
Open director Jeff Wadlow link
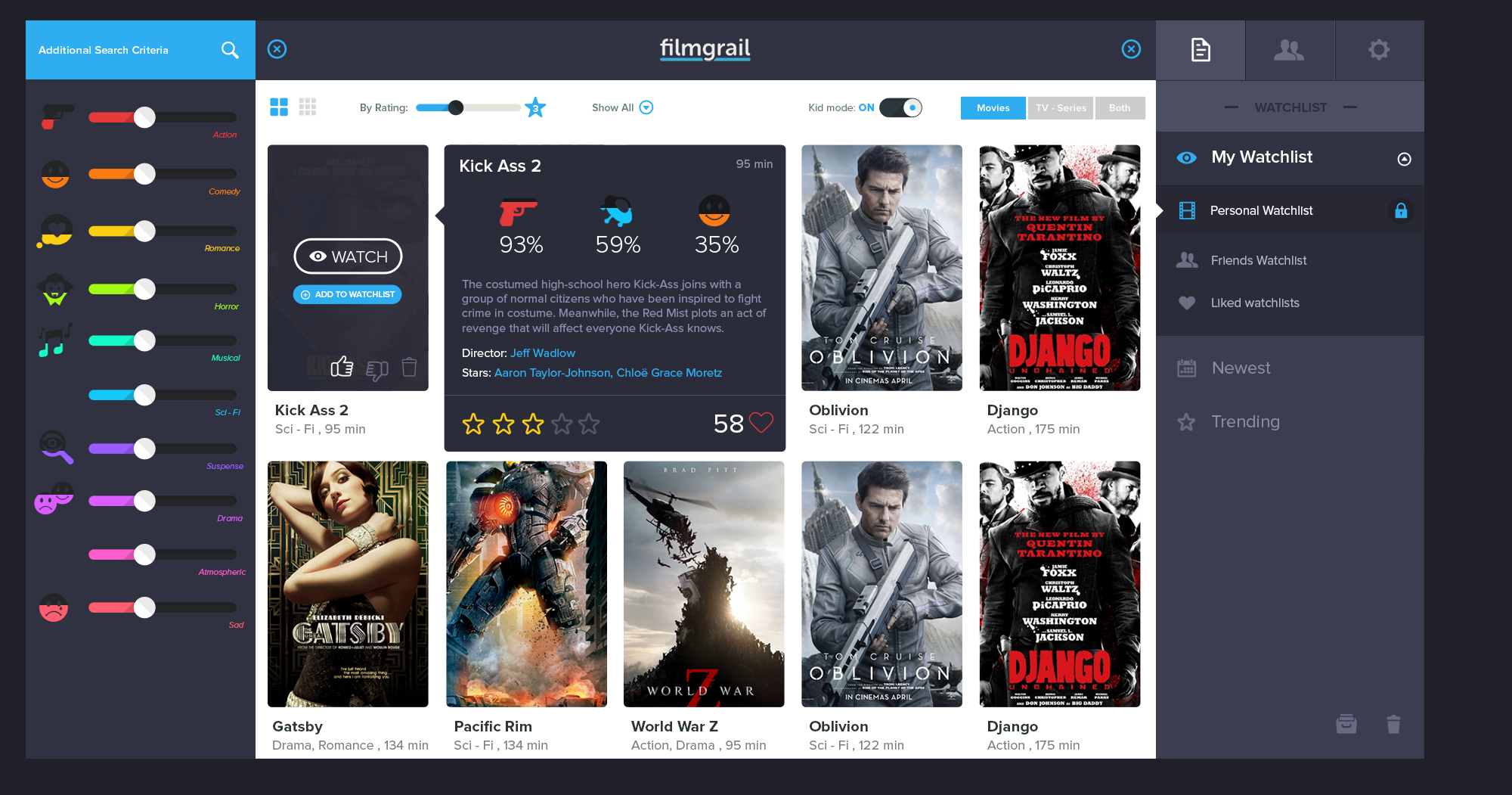click(543, 353)
